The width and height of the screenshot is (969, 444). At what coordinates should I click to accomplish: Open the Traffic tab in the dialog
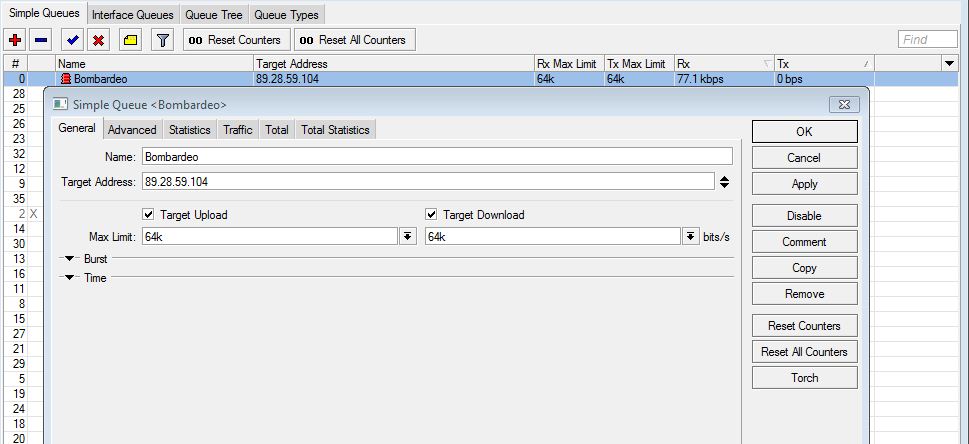(x=238, y=130)
